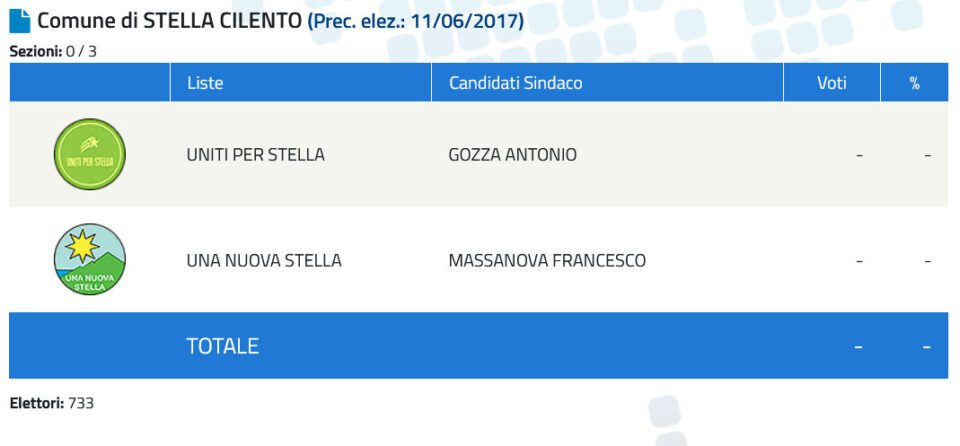960x446 pixels.
Task: Click candidate GOZZA ANTONIO
Action: click(512, 155)
